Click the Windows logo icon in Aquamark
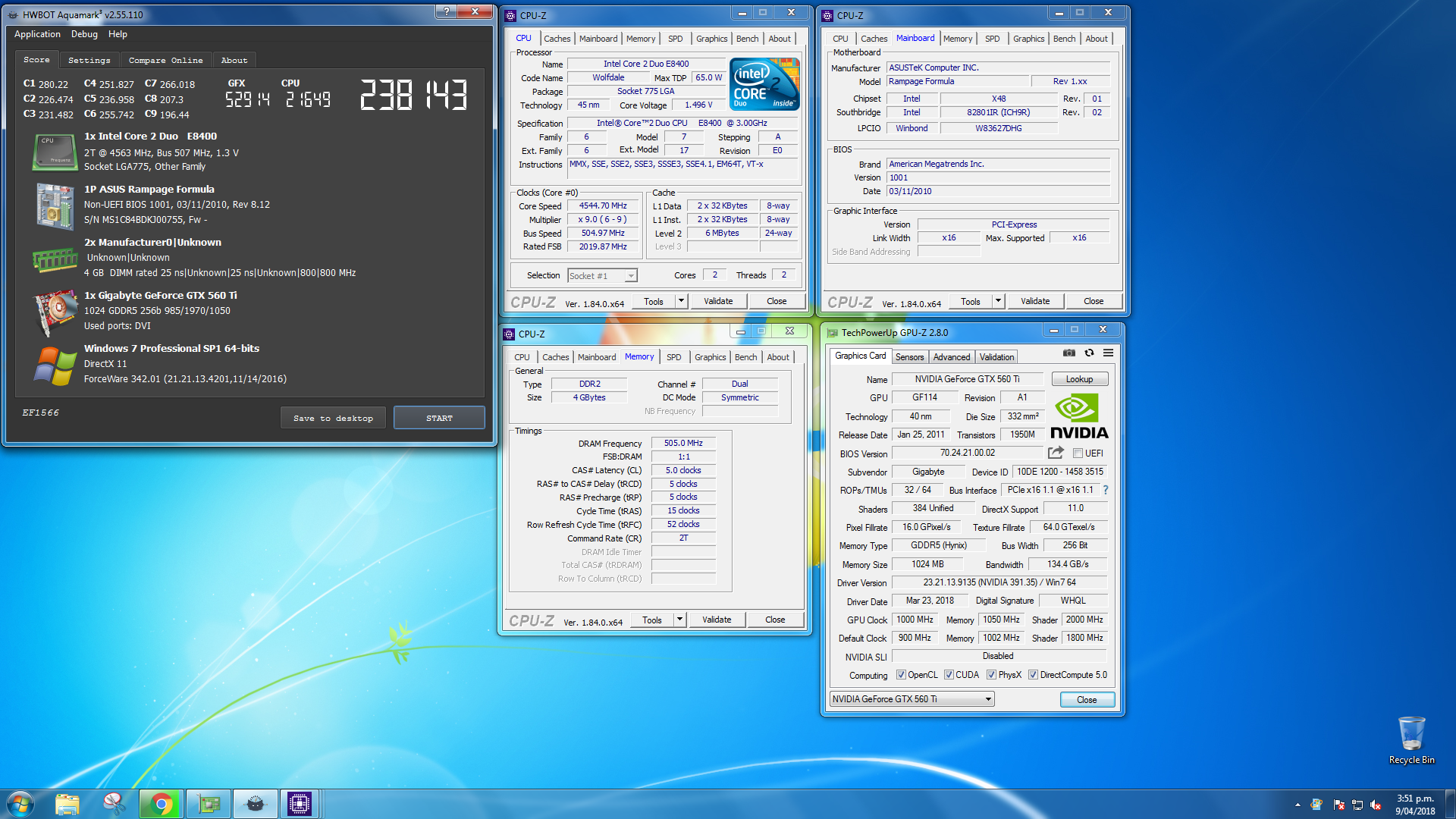The width and height of the screenshot is (1456, 819). 55,366
